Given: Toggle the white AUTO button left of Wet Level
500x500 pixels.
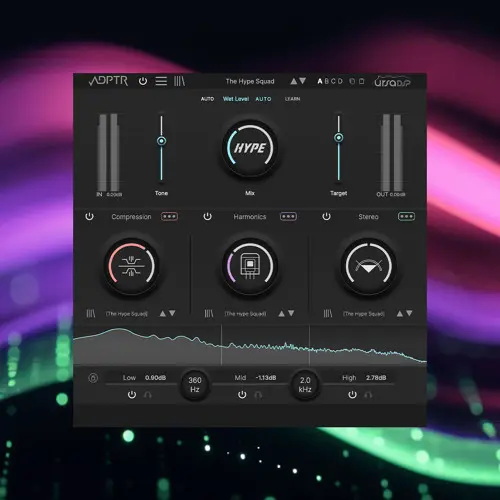Looking at the screenshot, I should (207, 99).
